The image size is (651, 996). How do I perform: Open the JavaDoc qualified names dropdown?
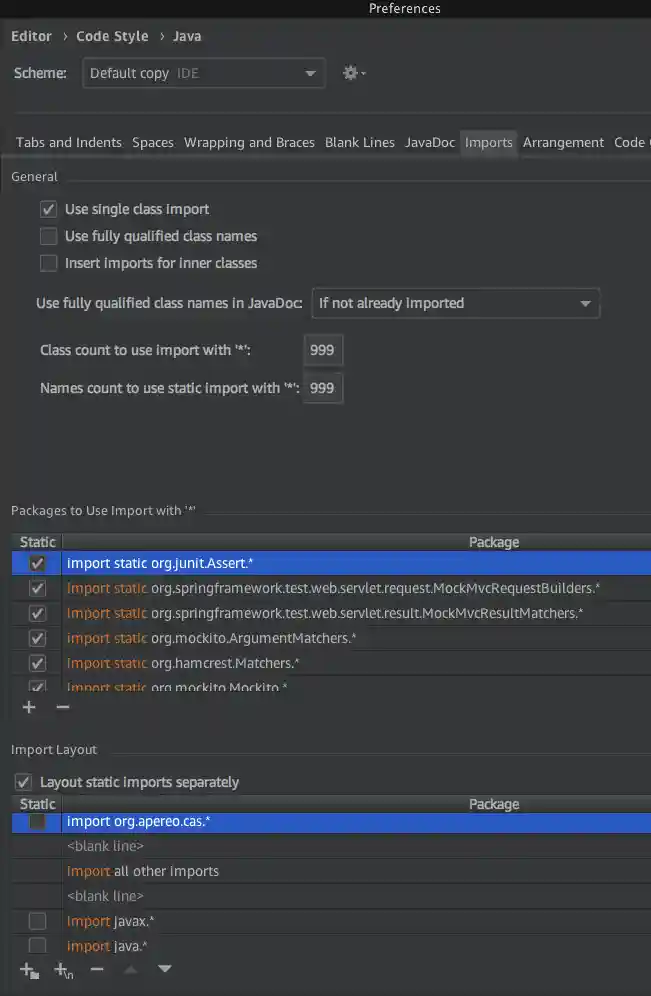pos(455,303)
